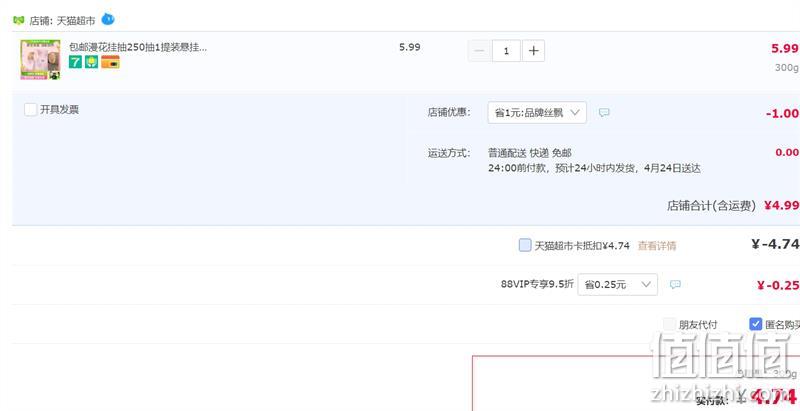The width and height of the screenshot is (800, 411).
Task: Click the quantity input field showing 1
Action: pos(506,51)
